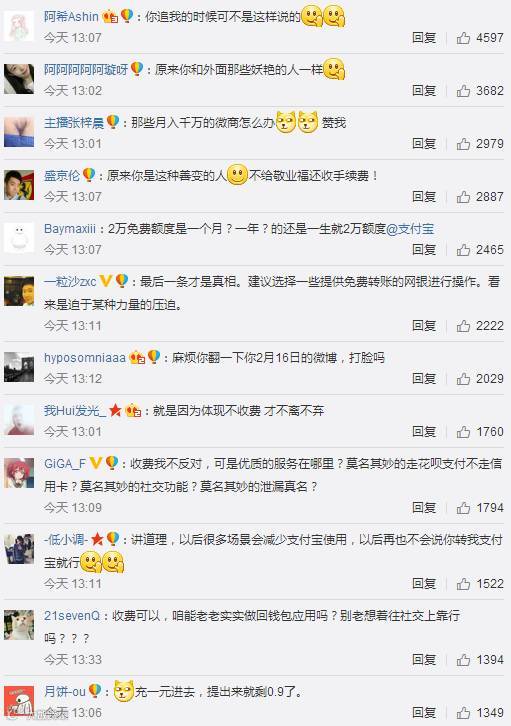The width and height of the screenshot is (511, 726).
Task: Click the like icon next to 2222
Action: [463, 326]
